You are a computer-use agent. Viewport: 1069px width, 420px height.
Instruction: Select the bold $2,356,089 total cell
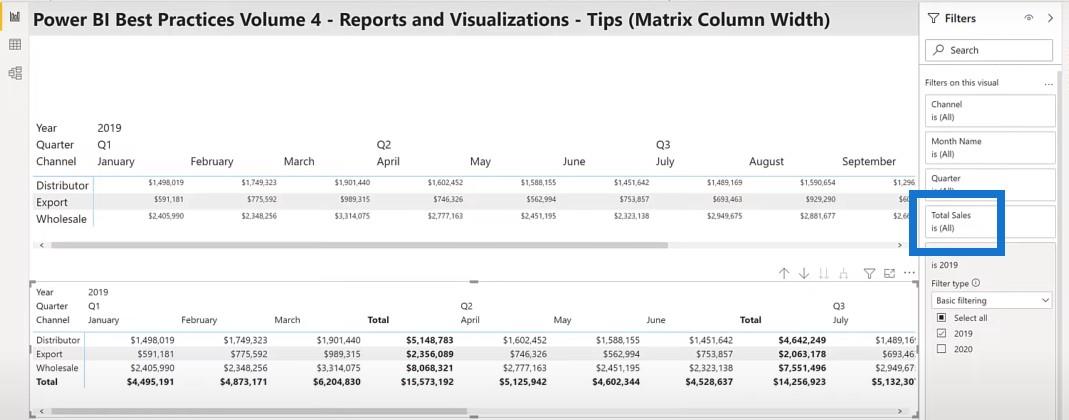430,354
